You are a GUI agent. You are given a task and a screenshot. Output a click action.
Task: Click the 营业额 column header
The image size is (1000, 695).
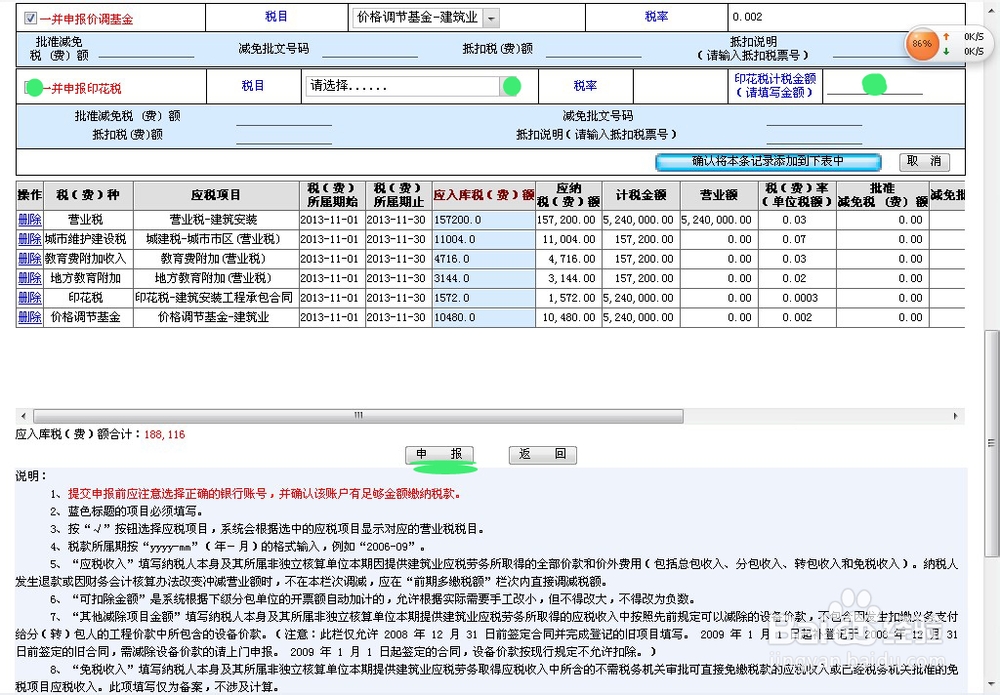pyautogui.click(x=719, y=195)
